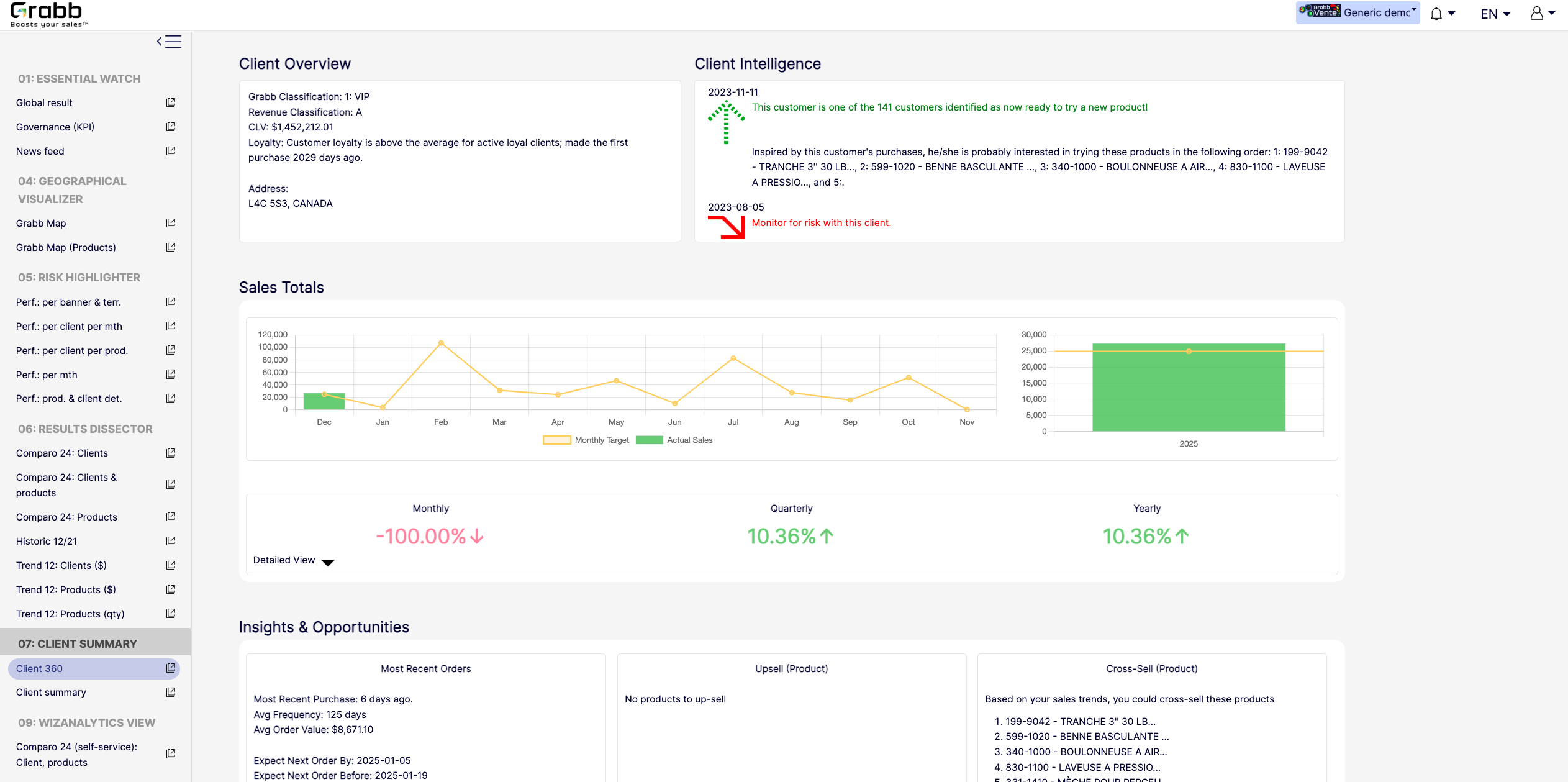Screen dimensions: 1568x782
Task: Select Client 360 menu item
Action: click(39, 668)
